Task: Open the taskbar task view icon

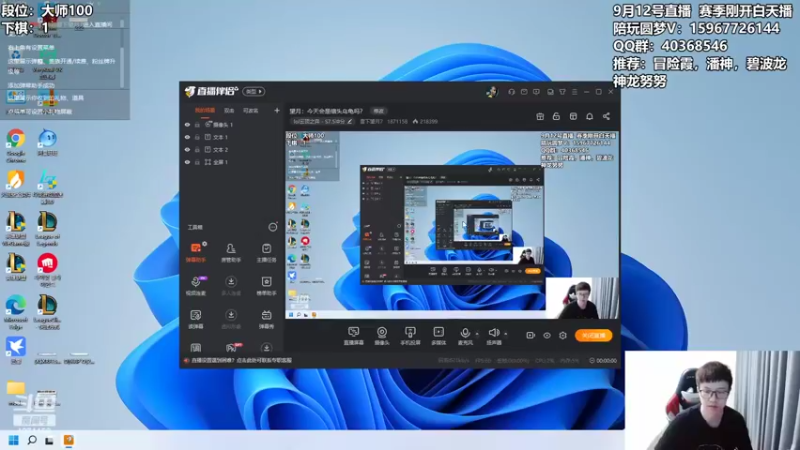Action: [x=49, y=440]
